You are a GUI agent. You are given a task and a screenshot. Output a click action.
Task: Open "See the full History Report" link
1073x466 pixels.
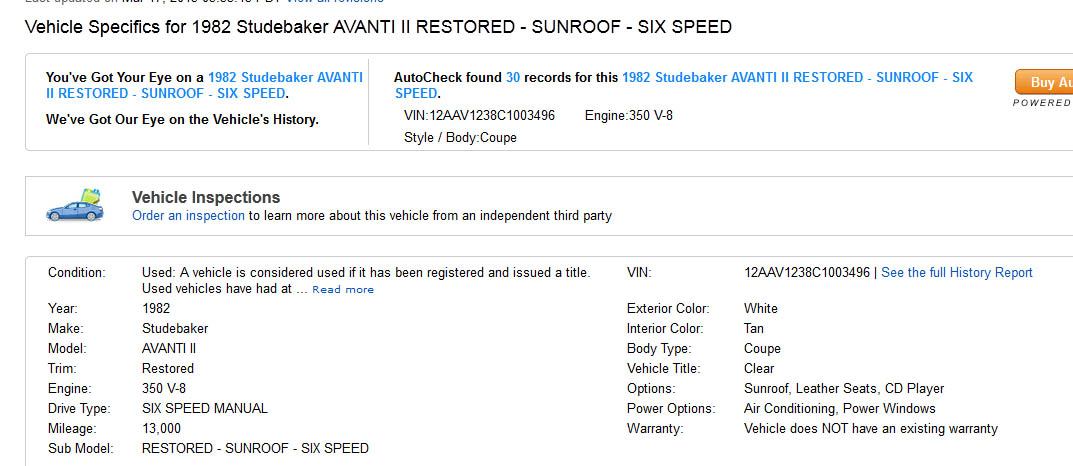click(x=956, y=273)
